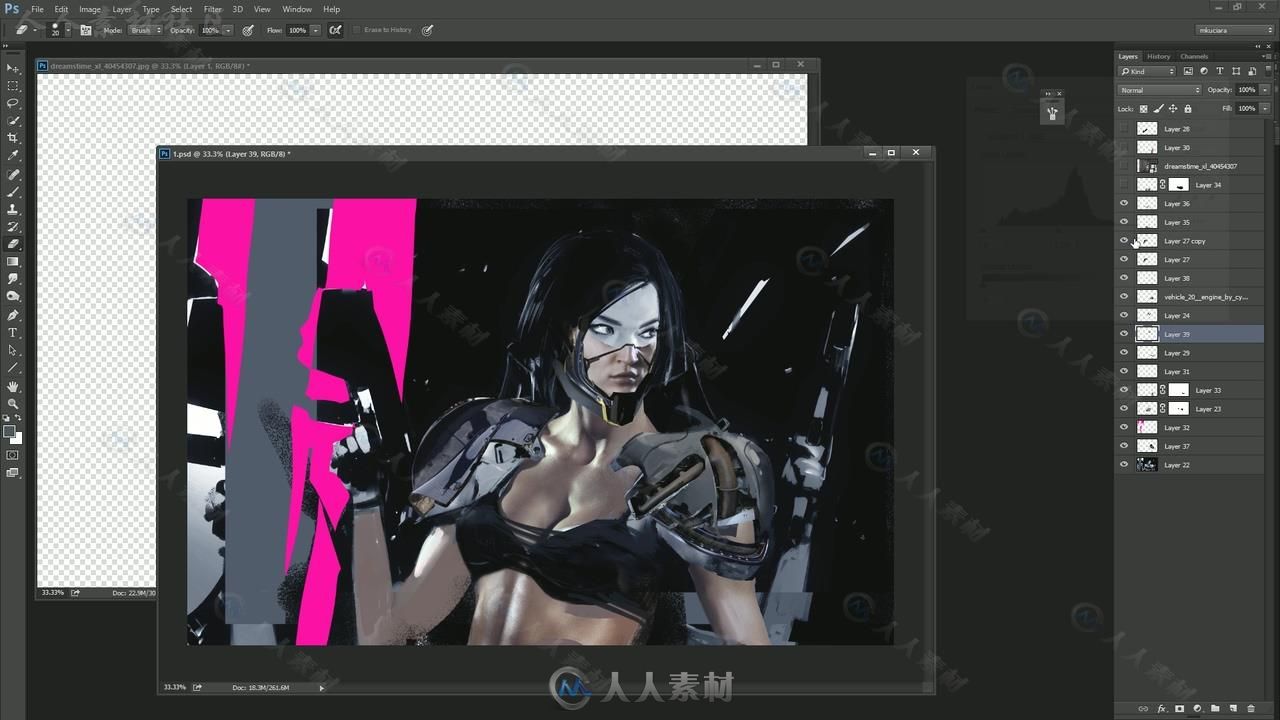Image resolution: width=1280 pixels, height=720 pixels.
Task: Select the Brush tool in the toolbox
Action: pos(13,191)
